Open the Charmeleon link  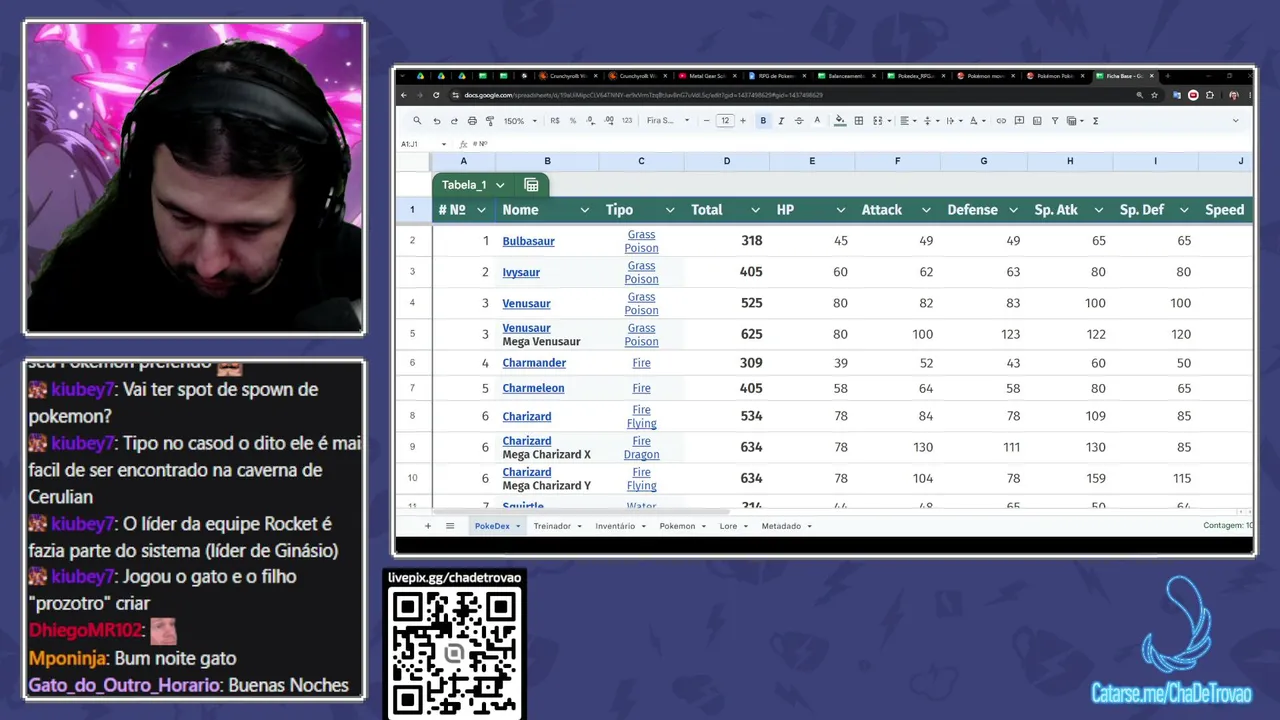click(x=533, y=388)
